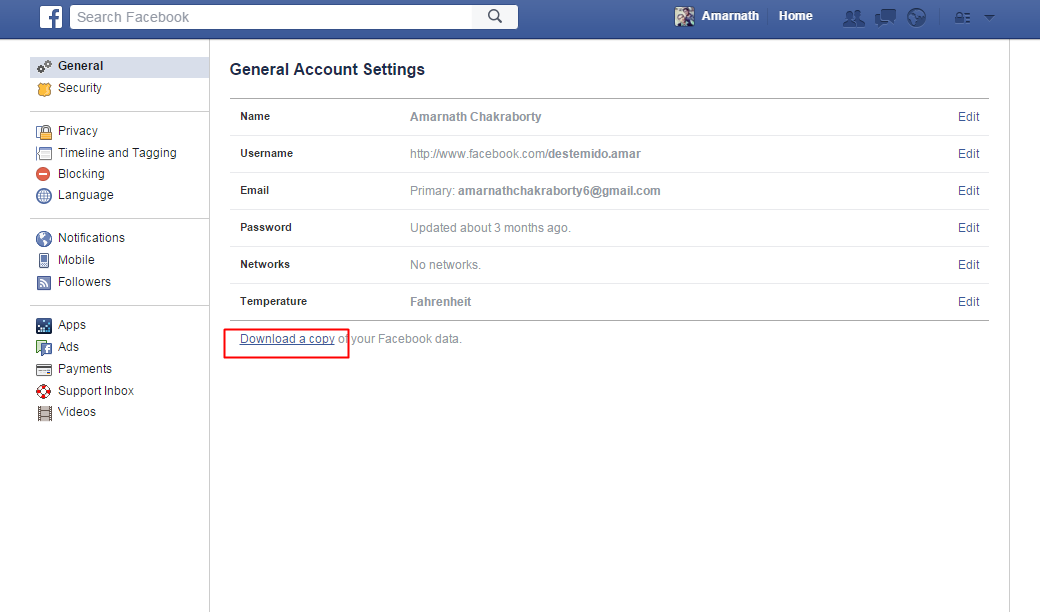Open Security settings
Viewport: 1040px width, 612px height.
[x=80, y=88]
